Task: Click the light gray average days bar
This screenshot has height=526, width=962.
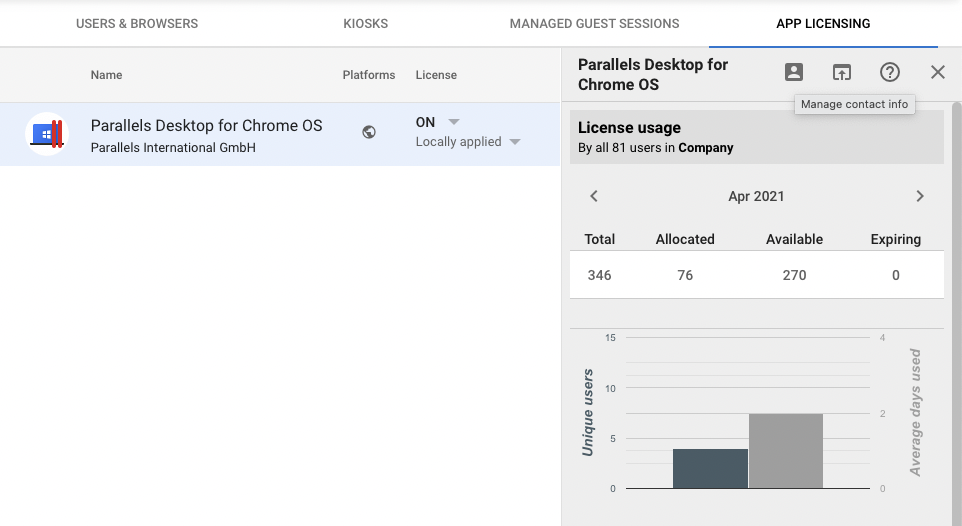Action: pyautogui.click(x=786, y=451)
